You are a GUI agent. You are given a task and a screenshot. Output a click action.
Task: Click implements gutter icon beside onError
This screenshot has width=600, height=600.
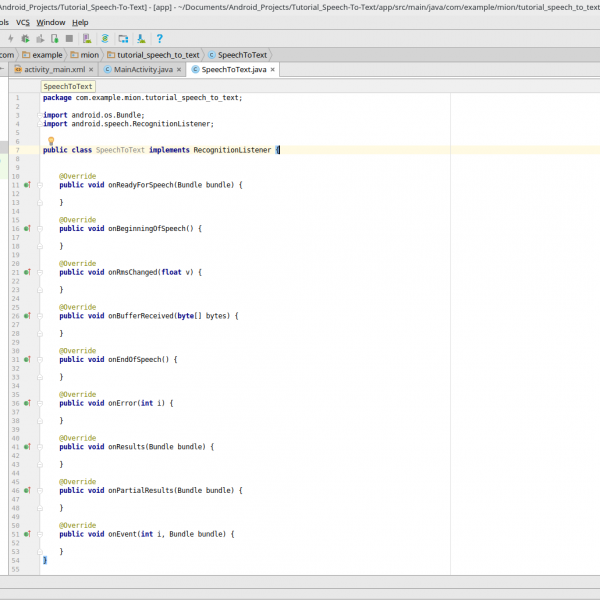click(x=28, y=403)
